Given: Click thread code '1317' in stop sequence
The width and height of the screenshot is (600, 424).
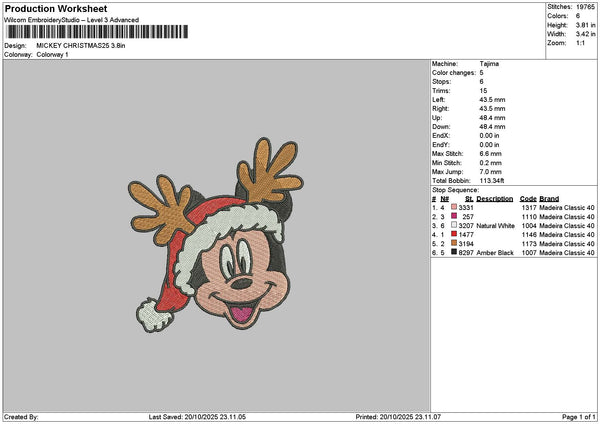Looking at the screenshot, I should (x=529, y=208).
